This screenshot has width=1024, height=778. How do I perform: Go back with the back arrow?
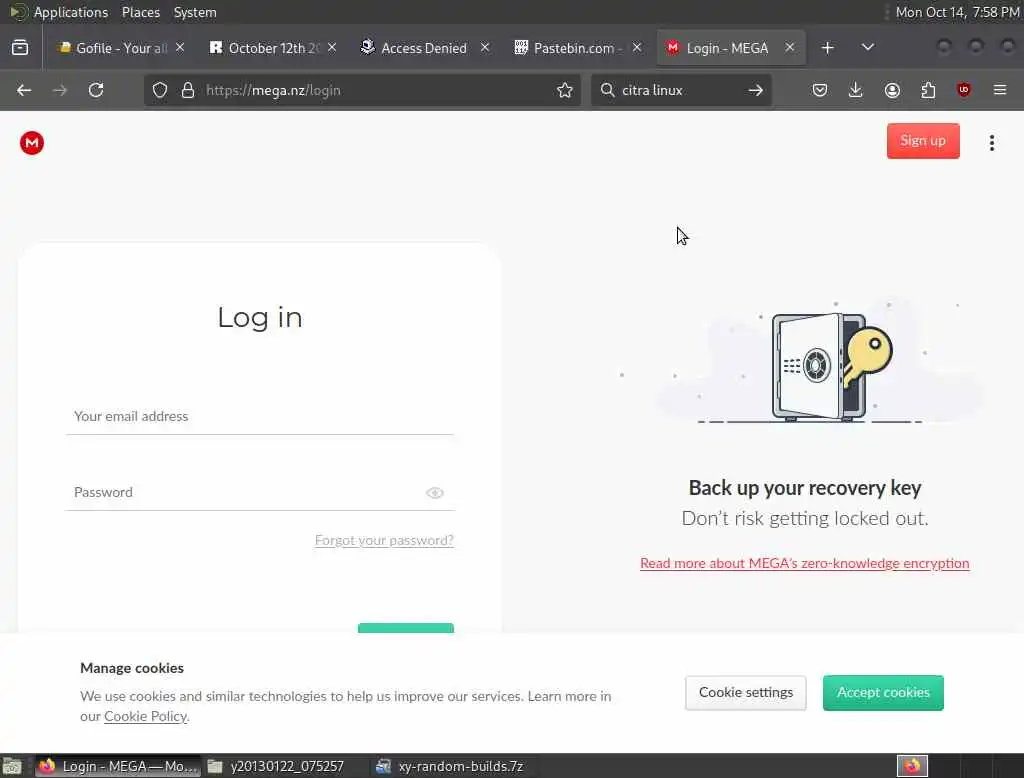click(24, 90)
